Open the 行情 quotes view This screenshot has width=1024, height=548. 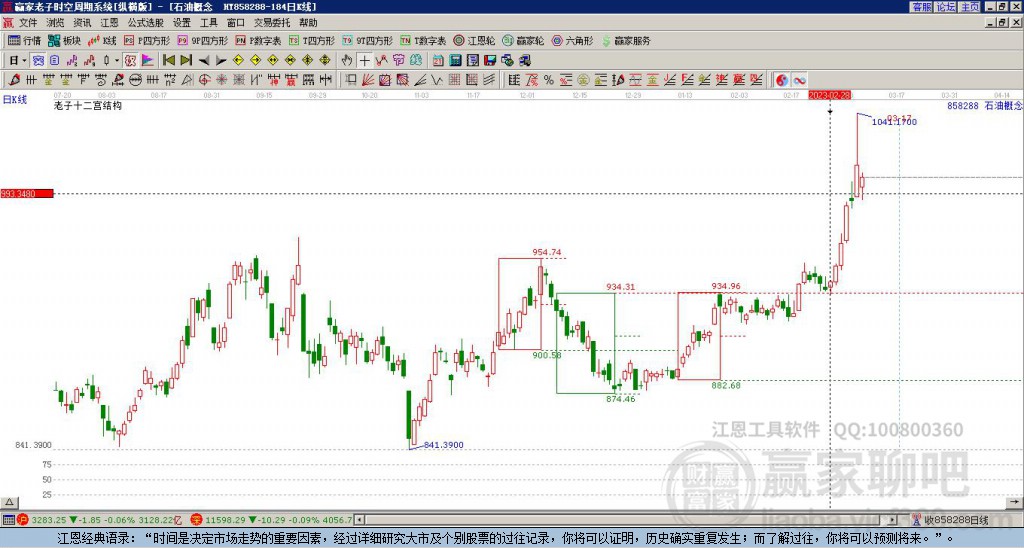click(25, 40)
